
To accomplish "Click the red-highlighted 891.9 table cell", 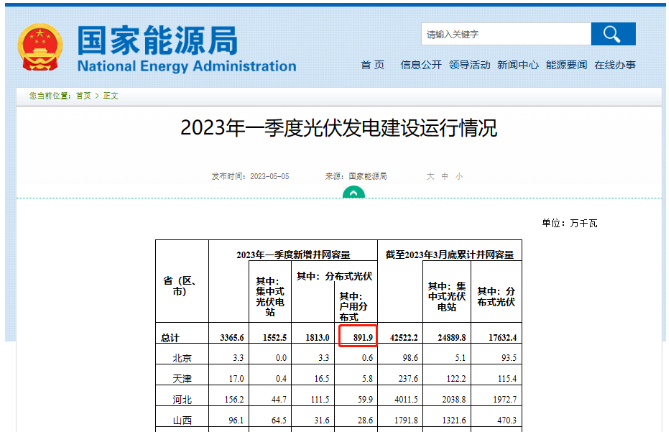I will pyautogui.click(x=357, y=337).
